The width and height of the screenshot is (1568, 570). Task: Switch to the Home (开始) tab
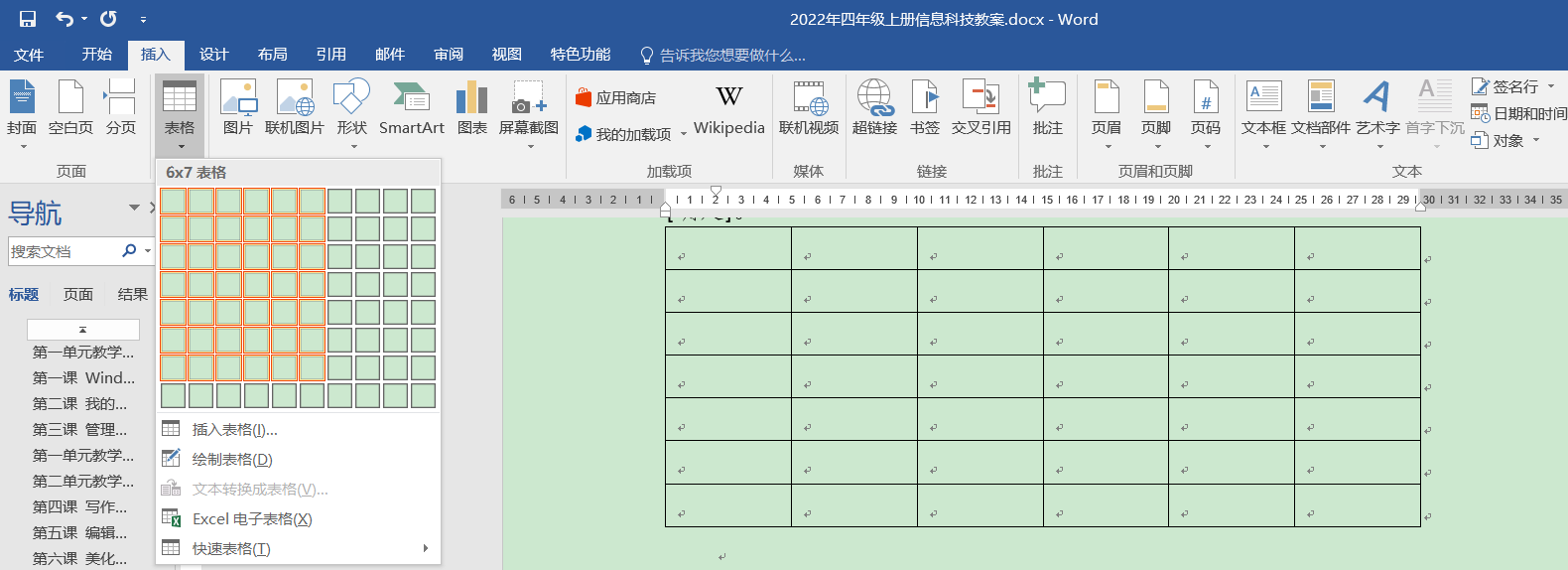point(97,55)
